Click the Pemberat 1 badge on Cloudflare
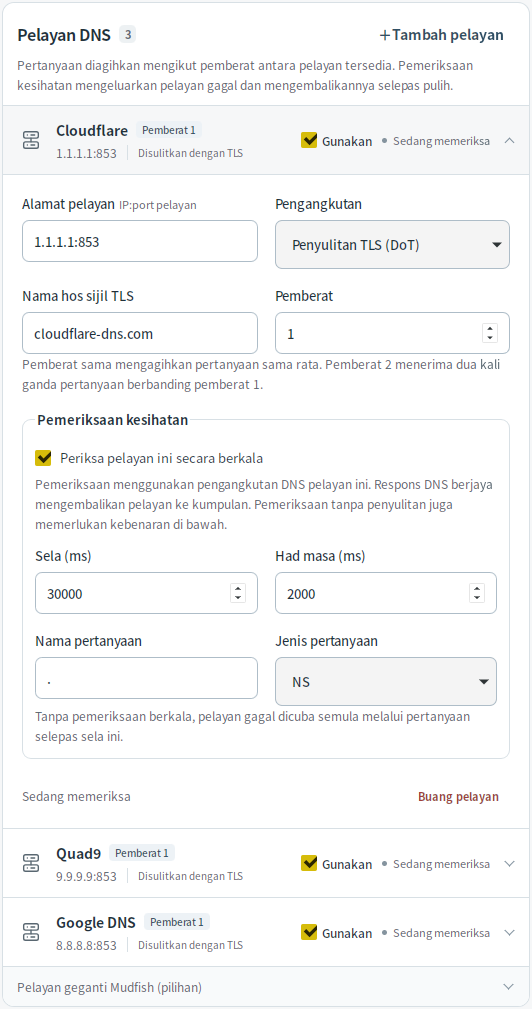The width and height of the screenshot is (532, 1009). pyautogui.click(x=169, y=130)
